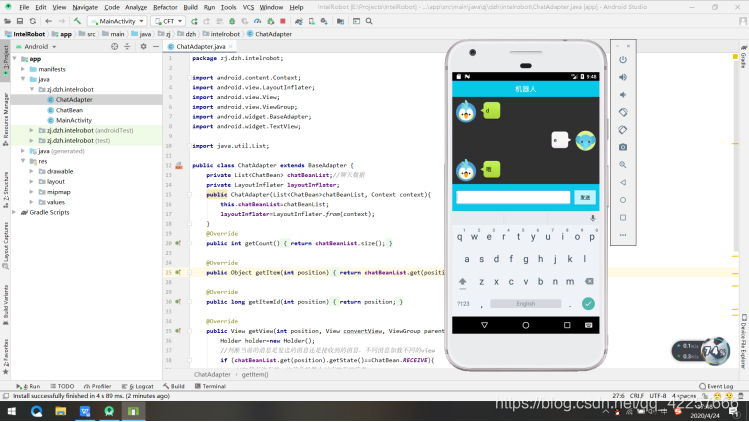749x422 pixels.
Task: Click the emulator Back triangle in sidebar
Action: tap(623, 182)
